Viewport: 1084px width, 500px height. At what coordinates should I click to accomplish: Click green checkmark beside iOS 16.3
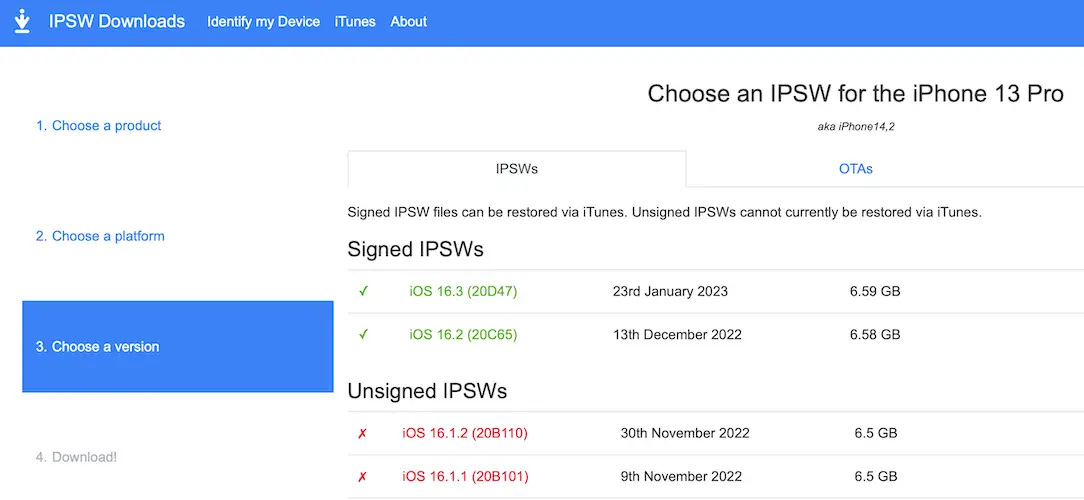coord(363,292)
